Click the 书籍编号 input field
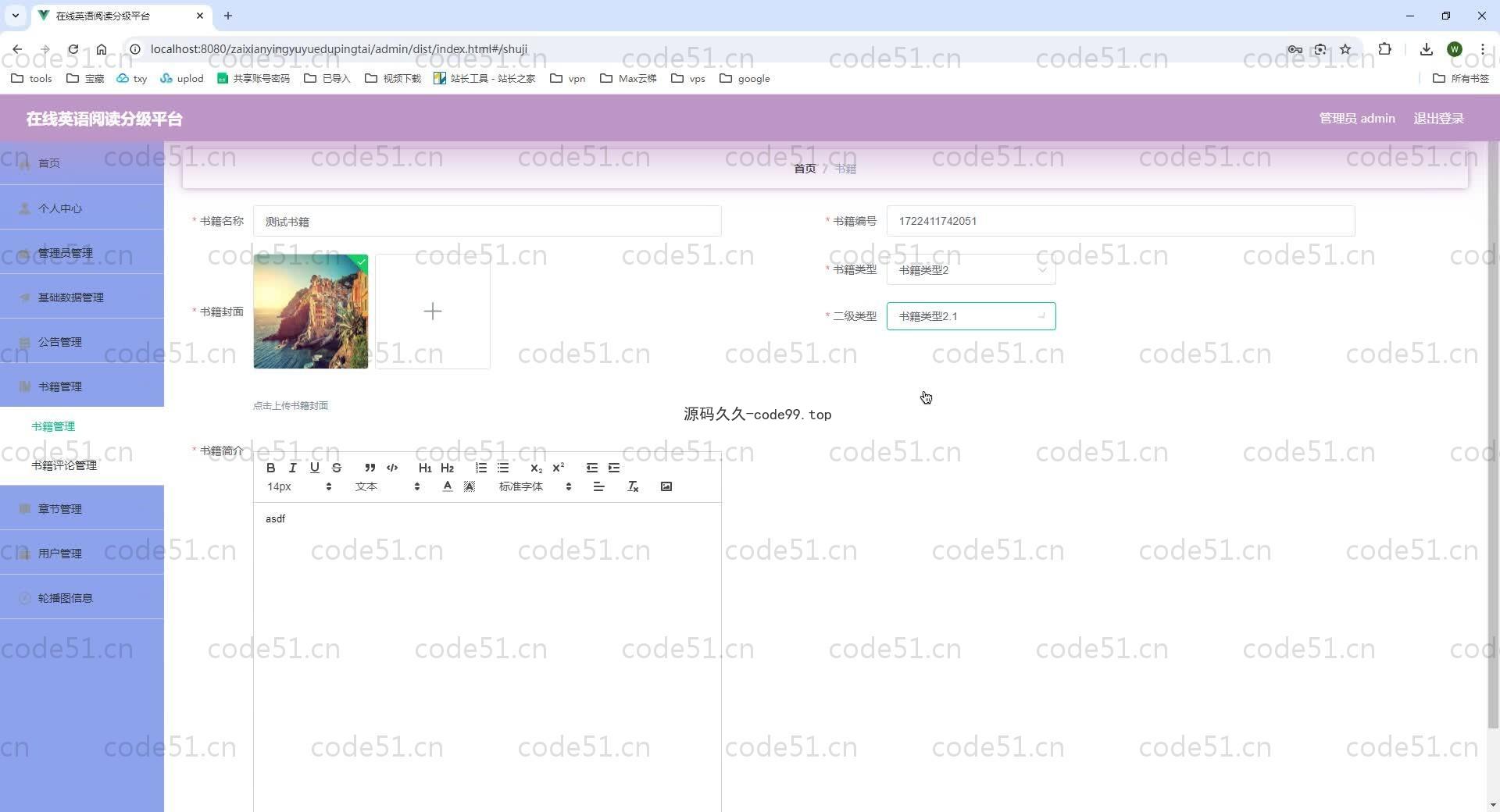1500x812 pixels. [x=1120, y=221]
